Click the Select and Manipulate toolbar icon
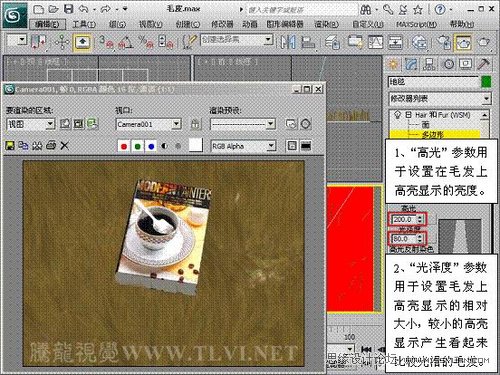The height and width of the screenshot is (375, 500). click(62, 42)
